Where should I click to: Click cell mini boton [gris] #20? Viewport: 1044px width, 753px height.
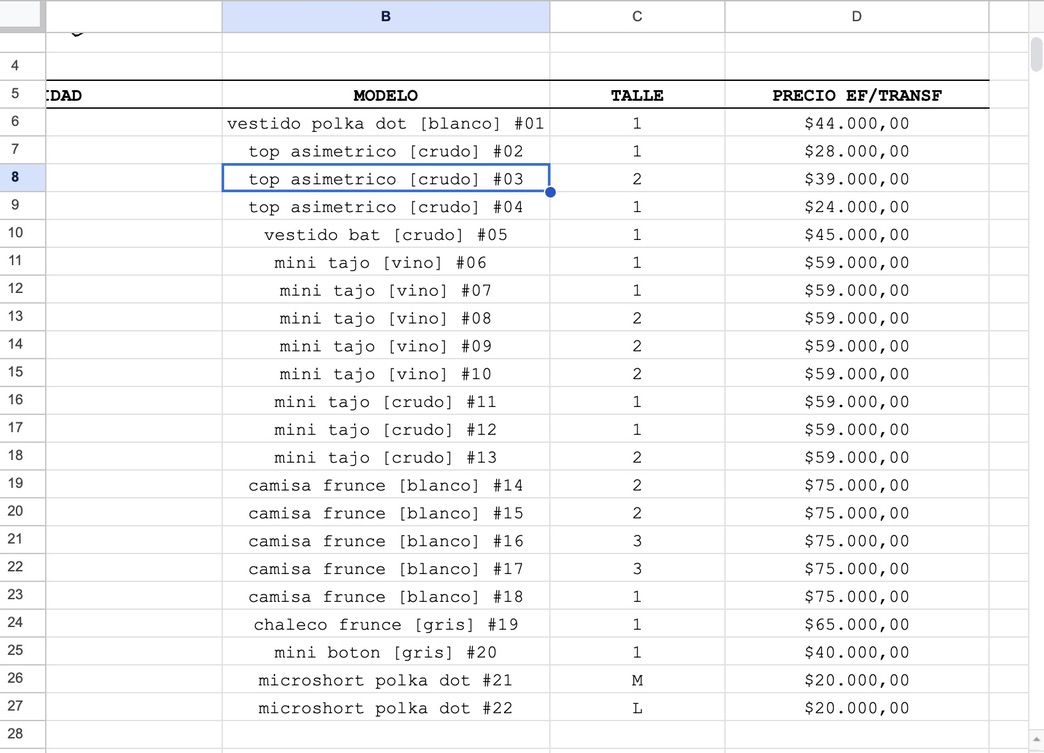[386, 652]
